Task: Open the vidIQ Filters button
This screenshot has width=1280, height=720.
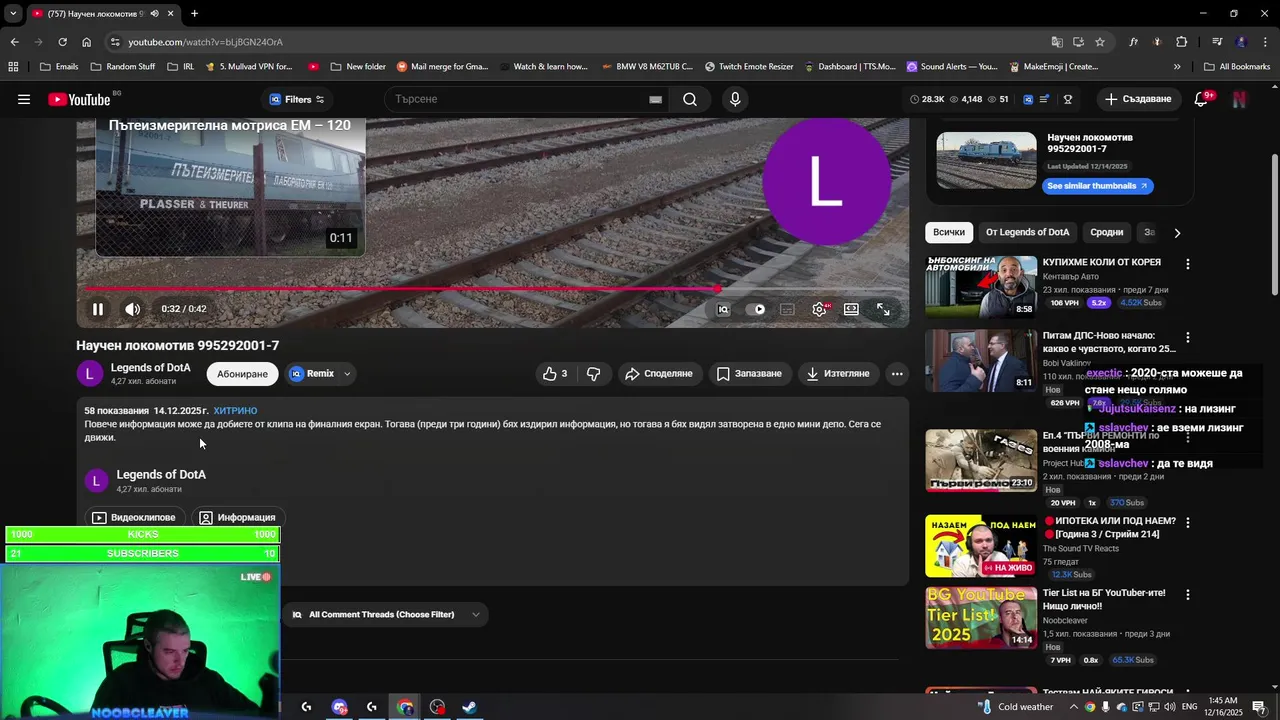Action: point(297,99)
